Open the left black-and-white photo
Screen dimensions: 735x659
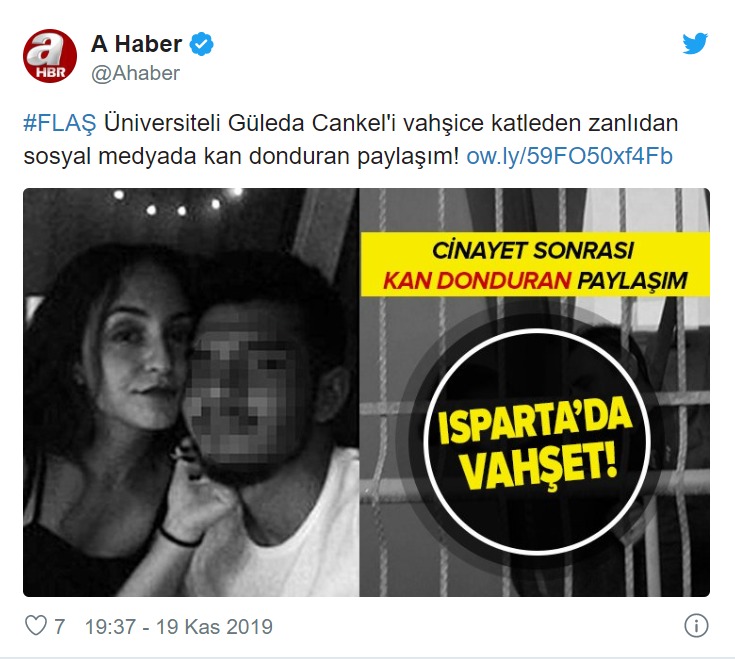[191, 392]
